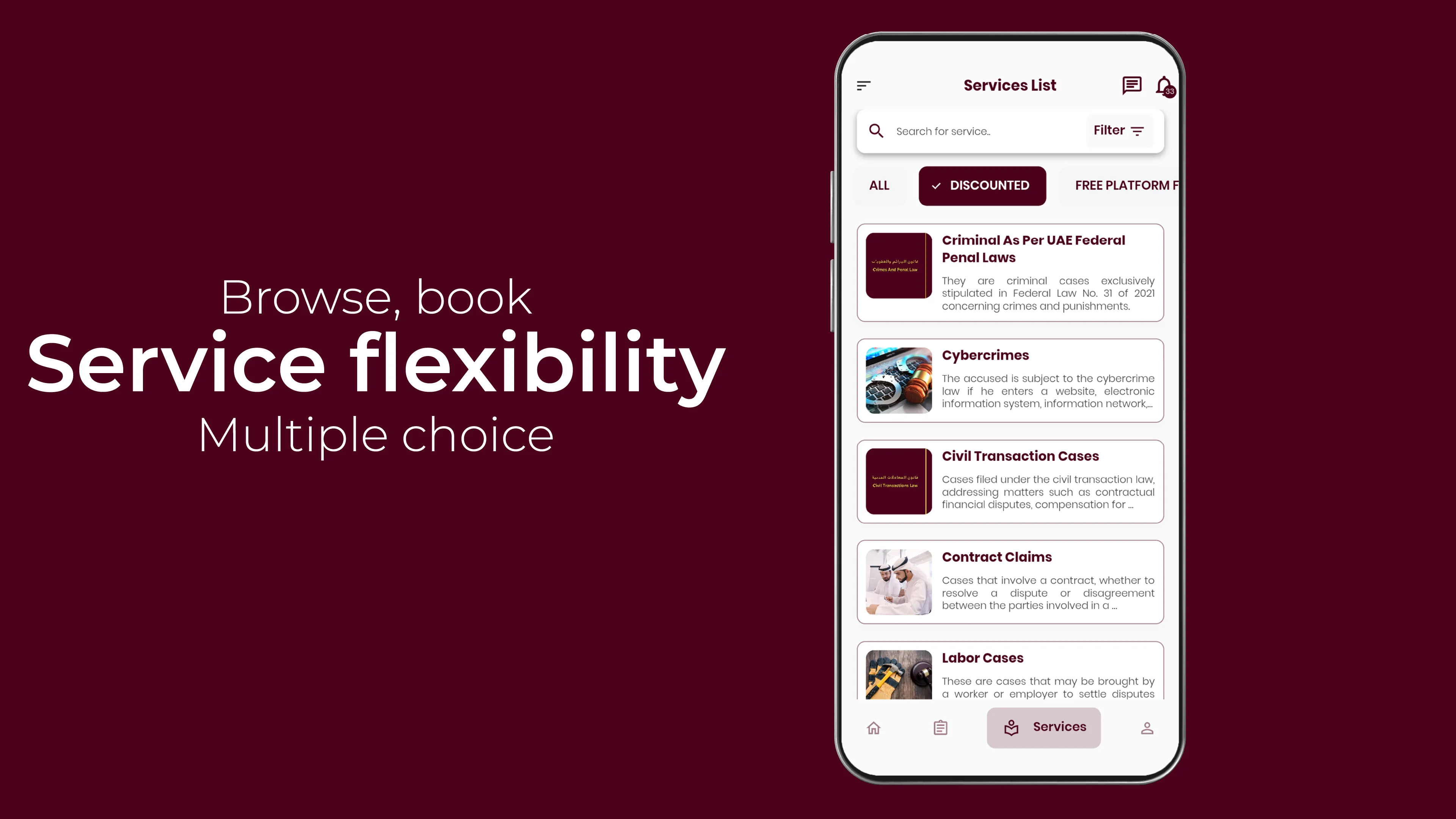Open the Services tab
The height and width of the screenshot is (819, 1456).
1043,727
